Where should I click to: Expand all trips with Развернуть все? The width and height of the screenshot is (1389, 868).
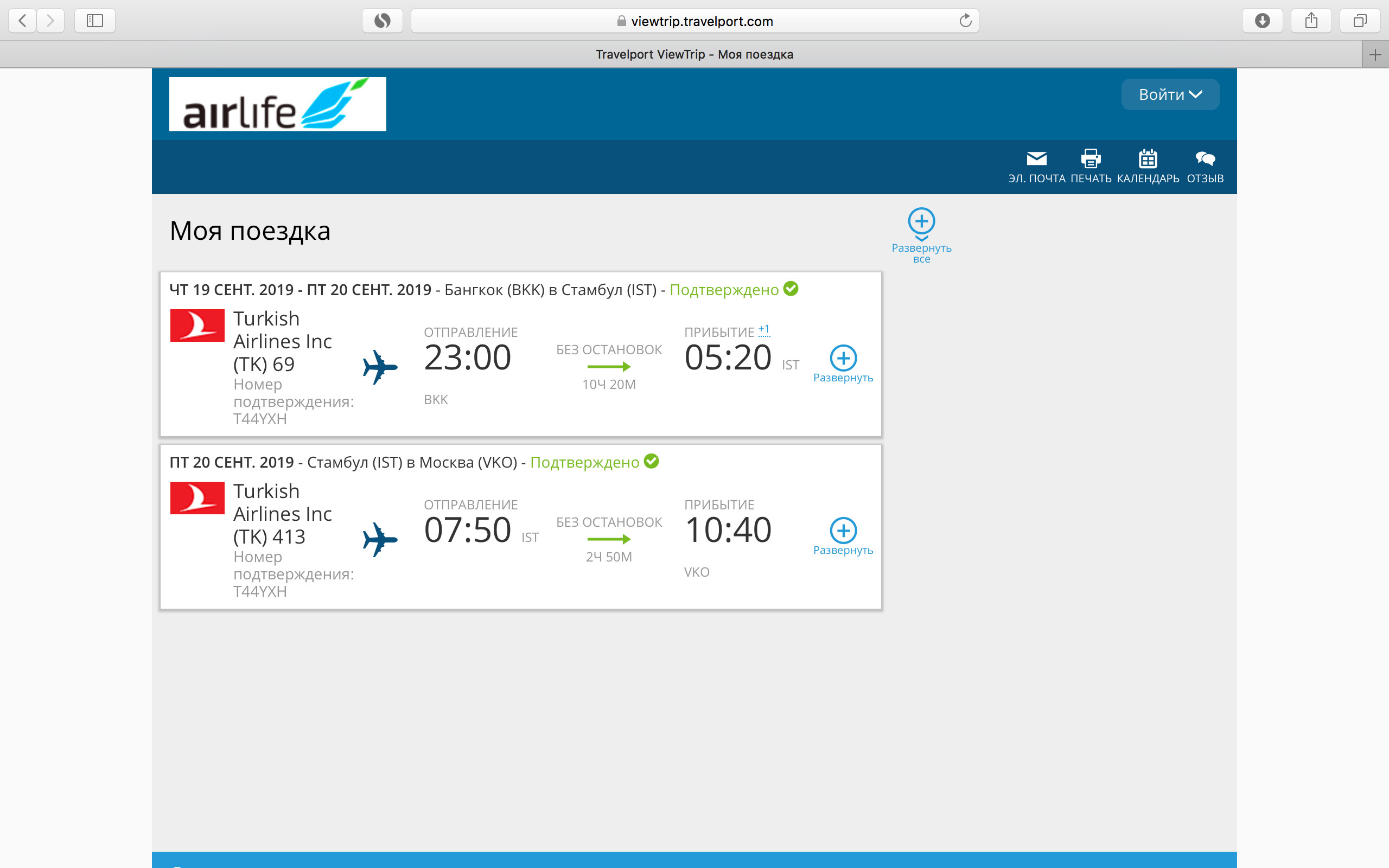pyautogui.click(x=921, y=221)
